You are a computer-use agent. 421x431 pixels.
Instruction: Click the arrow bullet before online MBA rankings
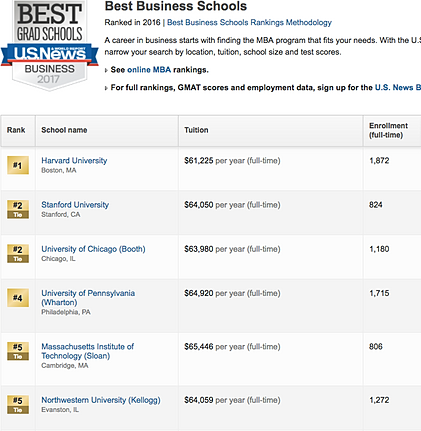tap(106, 70)
